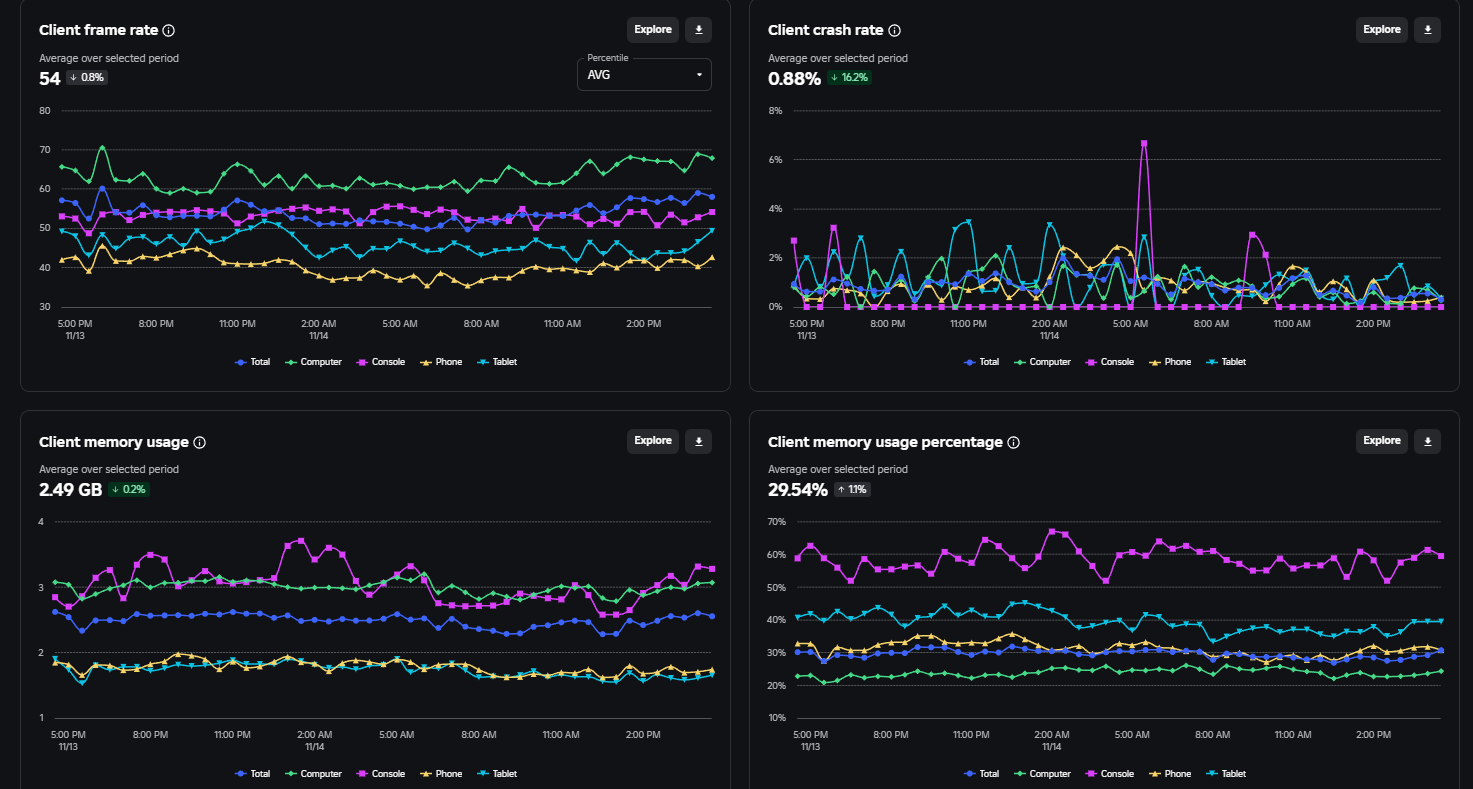The height and width of the screenshot is (789, 1473).
Task: Download Client crash rate chart data
Action: tap(1427, 30)
